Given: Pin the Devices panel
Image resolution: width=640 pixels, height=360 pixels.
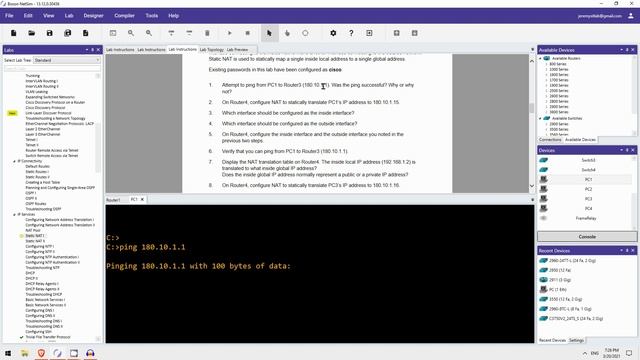Looking at the screenshot, I should coord(627,150).
